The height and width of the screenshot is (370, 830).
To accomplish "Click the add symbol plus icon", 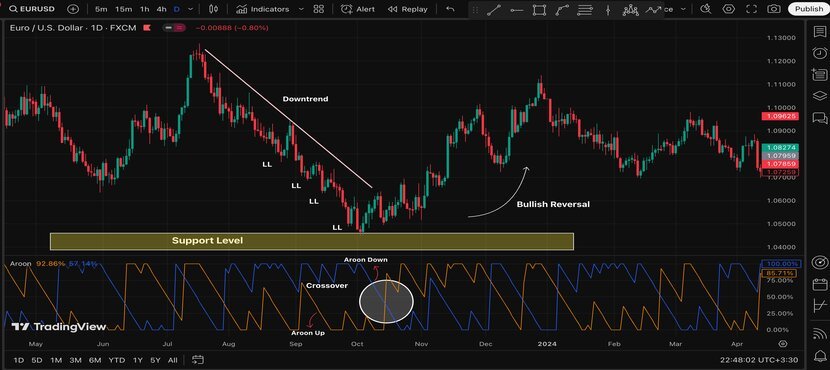I will 74,9.
